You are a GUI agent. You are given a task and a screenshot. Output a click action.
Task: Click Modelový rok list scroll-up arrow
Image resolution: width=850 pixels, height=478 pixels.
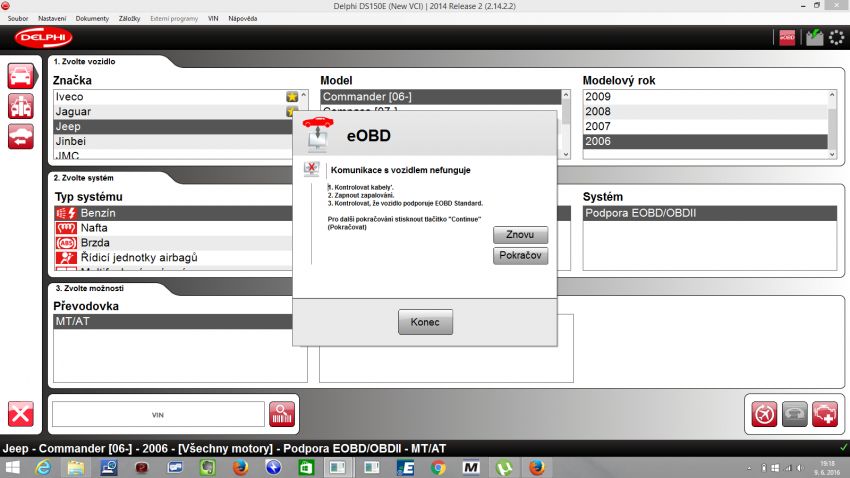pyautogui.click(x=832, y=95)
